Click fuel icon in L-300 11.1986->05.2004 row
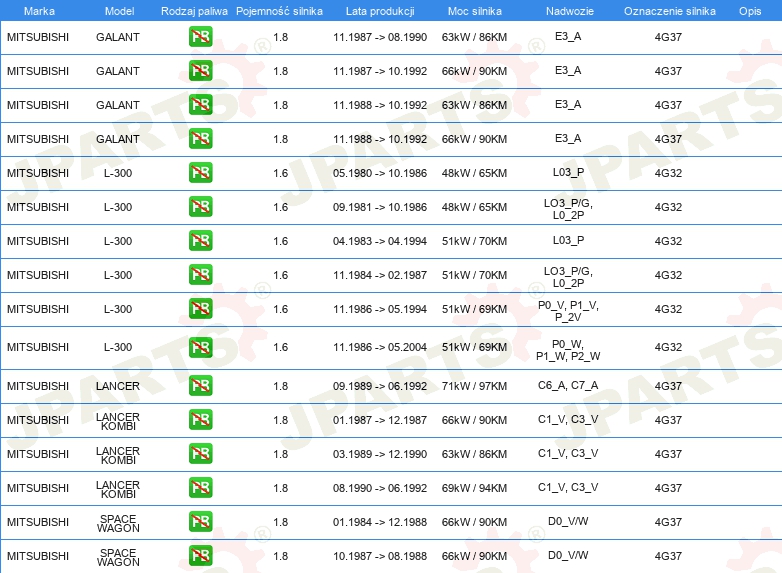Image resolution: width=782 pixels, height=573 pixels. pyautogui.click(x=200, y=347)
